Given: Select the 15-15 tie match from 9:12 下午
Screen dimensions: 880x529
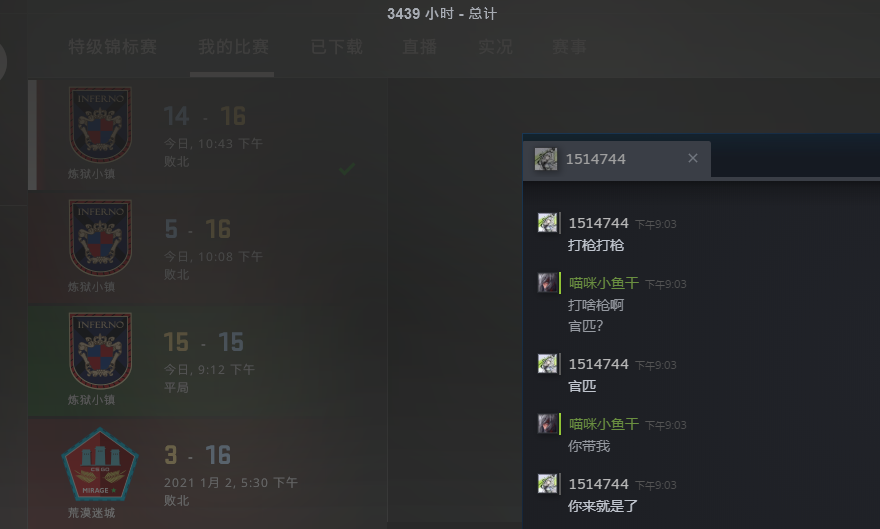Looking at the screenshot, I should (x=208, y=361).
